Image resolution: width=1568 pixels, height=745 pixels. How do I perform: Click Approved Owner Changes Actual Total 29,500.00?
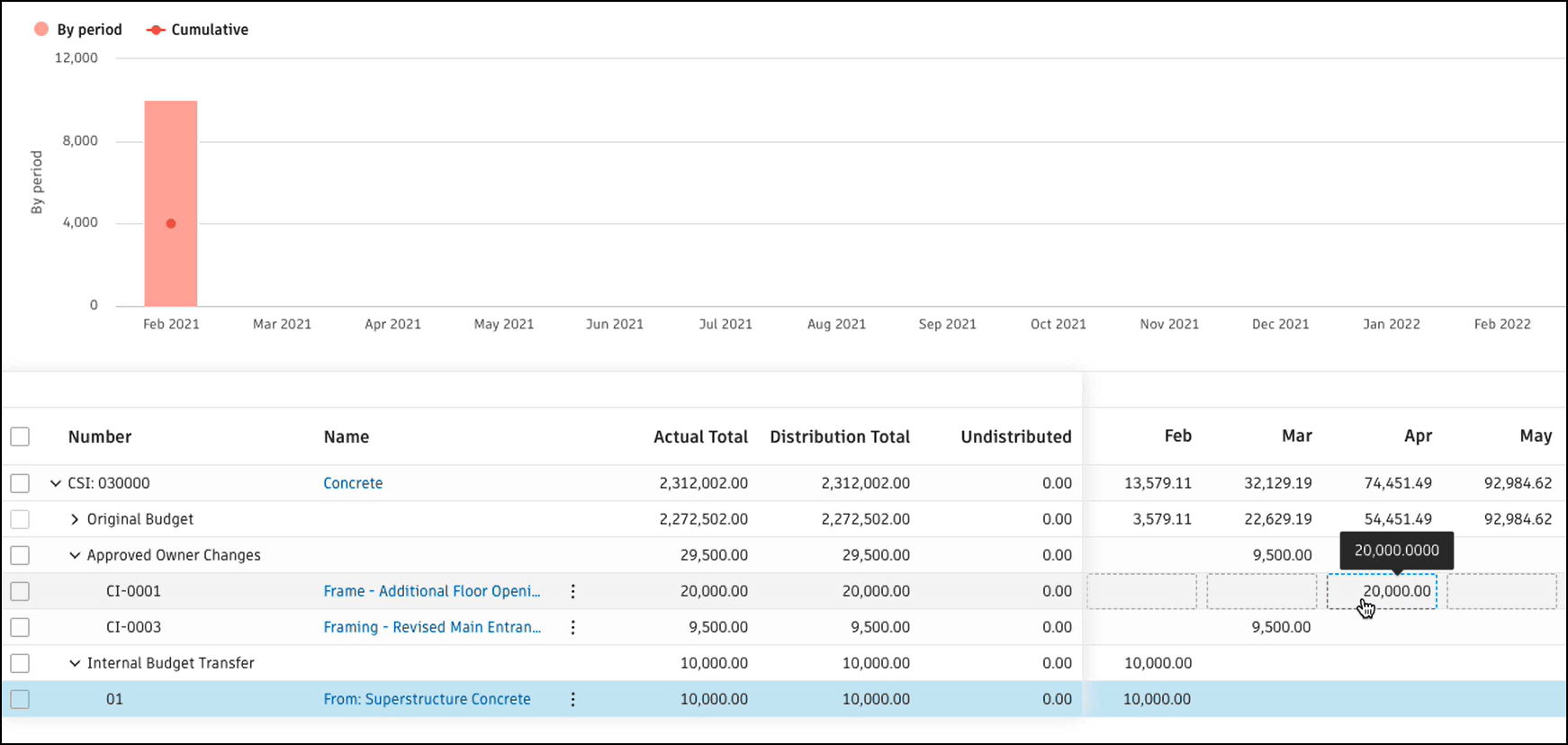[x=714, y=555]
